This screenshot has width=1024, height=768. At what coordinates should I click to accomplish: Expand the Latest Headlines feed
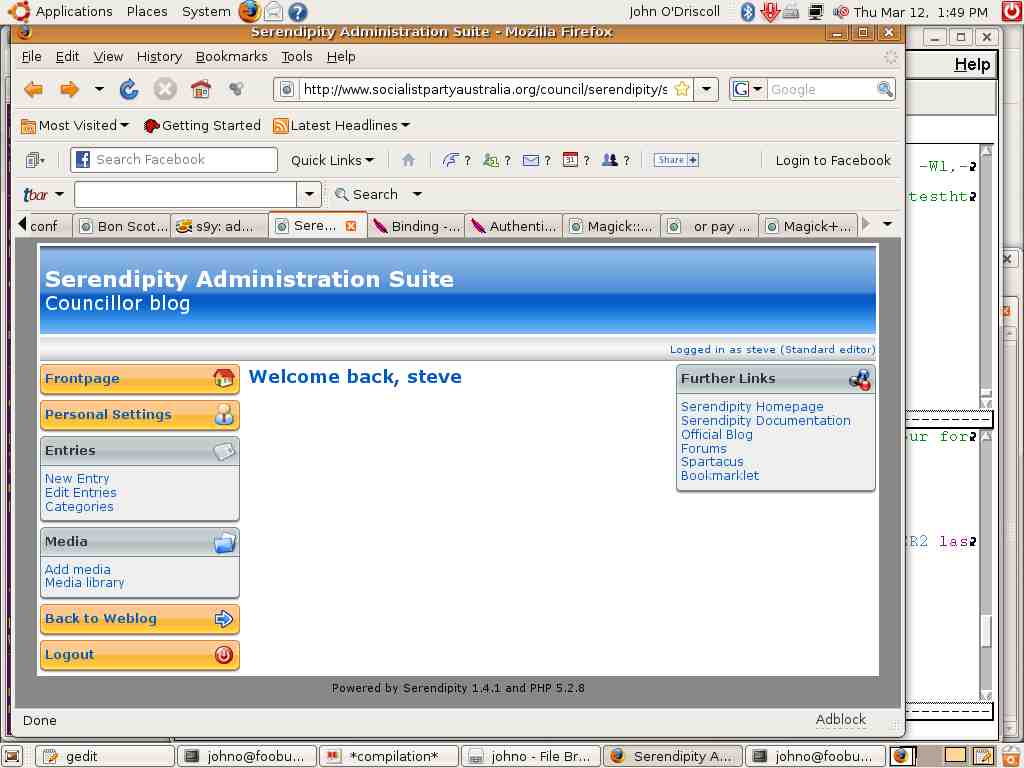340,125
